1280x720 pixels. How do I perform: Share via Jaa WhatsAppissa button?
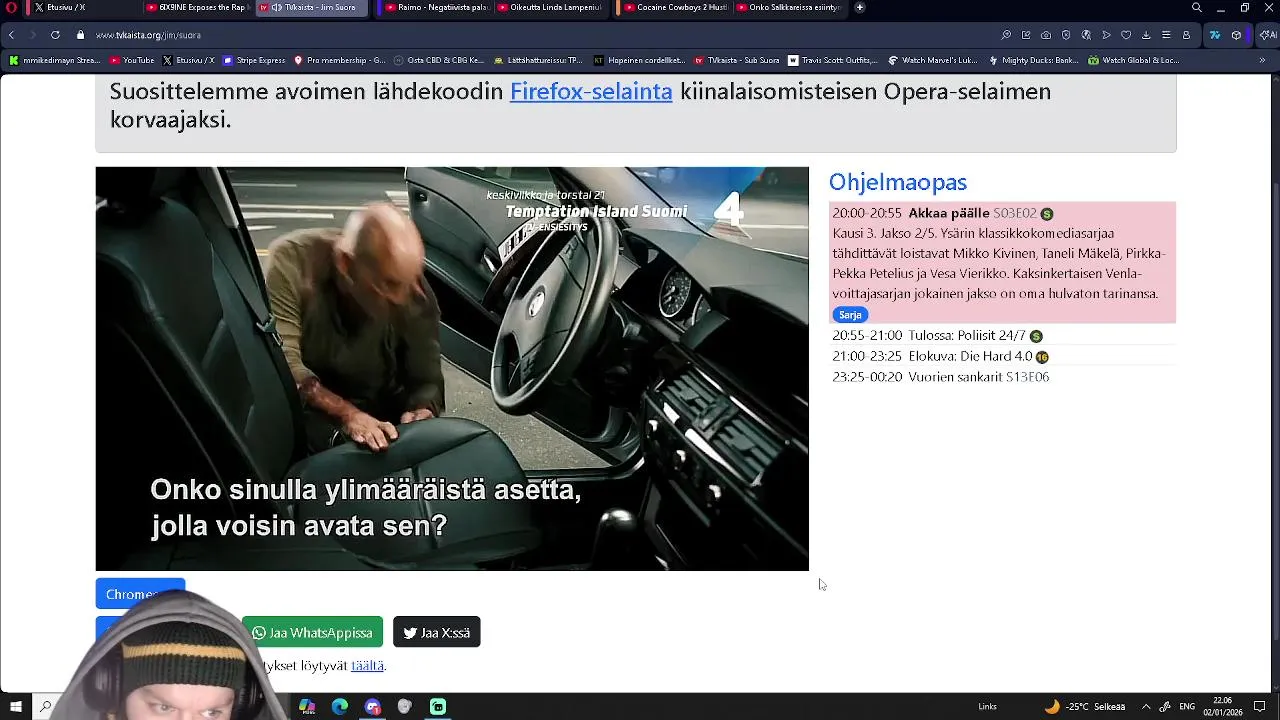tap(312, 632)
